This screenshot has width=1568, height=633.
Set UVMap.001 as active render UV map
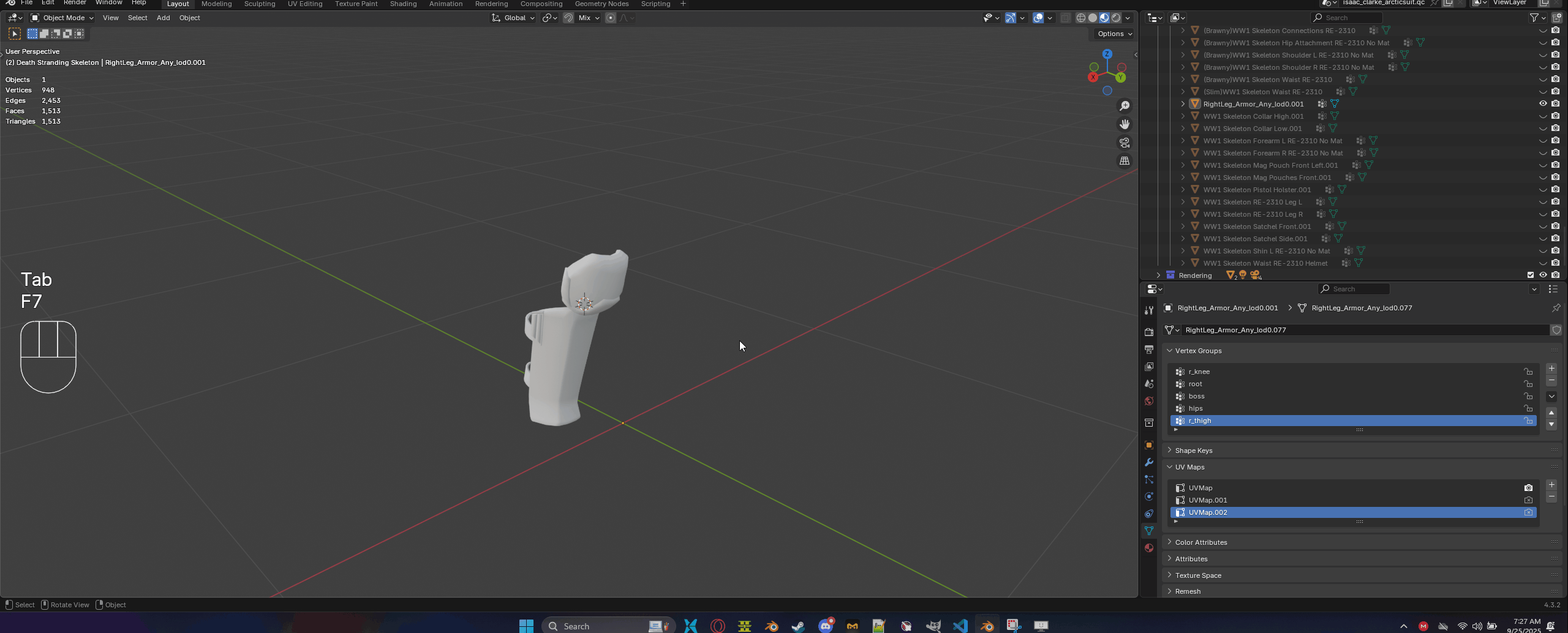tap(1528, 500)
